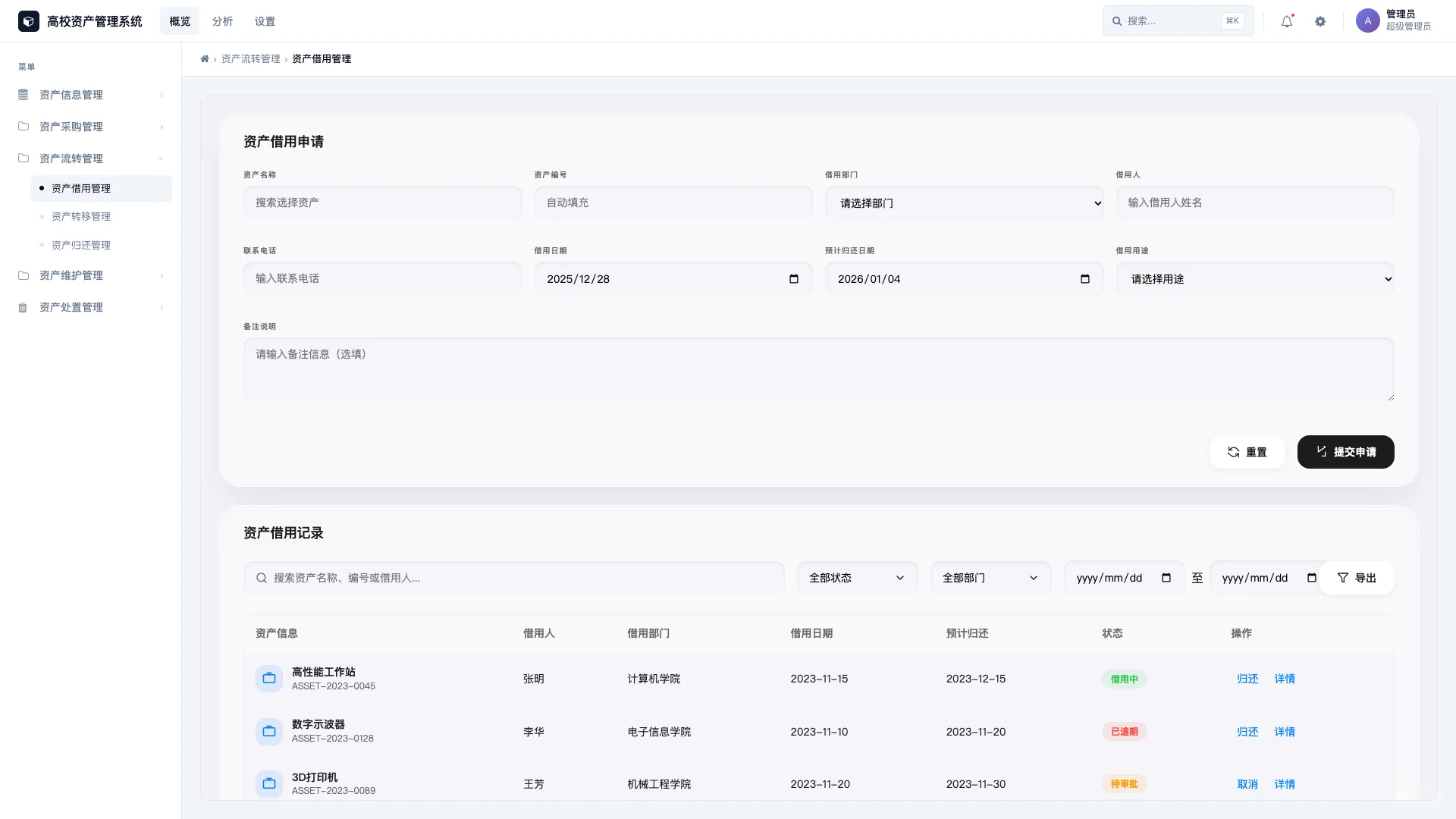Click the home breadcrumb icon

(205, 59)
